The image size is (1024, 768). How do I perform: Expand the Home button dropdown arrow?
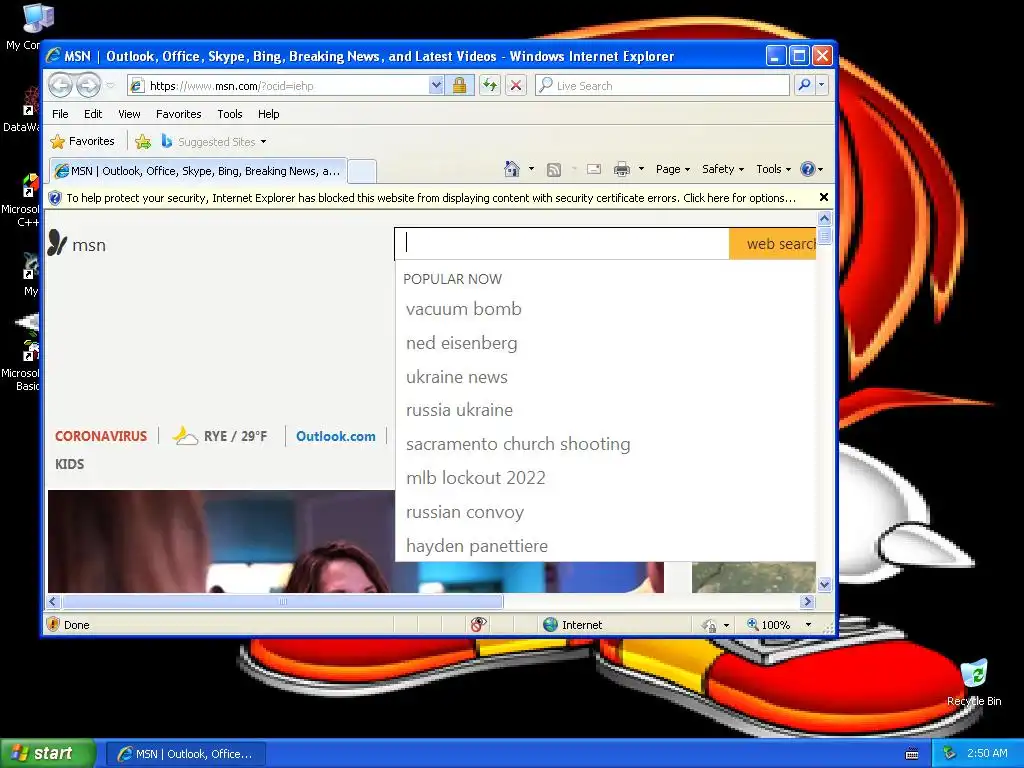click(531, 169)
